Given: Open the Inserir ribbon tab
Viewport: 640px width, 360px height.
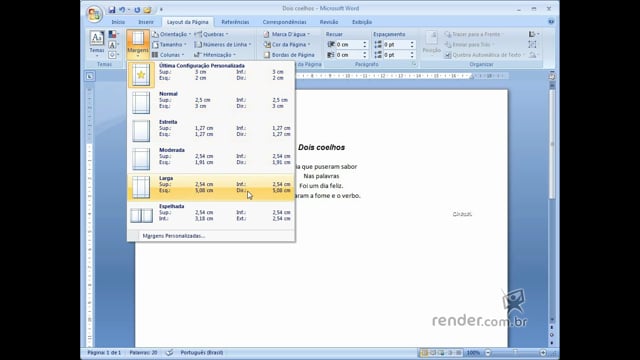Looking at the screenshot, I should [146, 22].
